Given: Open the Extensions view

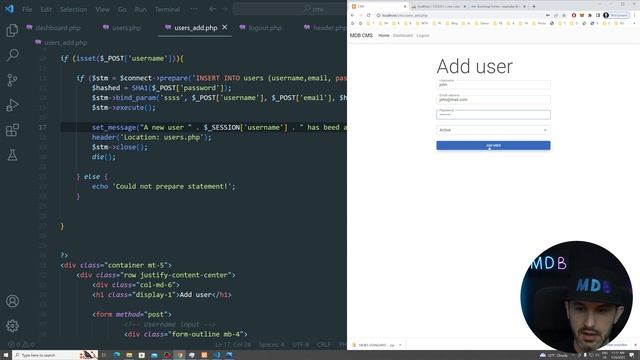Looking at the screenshot, I should point(12,130).
